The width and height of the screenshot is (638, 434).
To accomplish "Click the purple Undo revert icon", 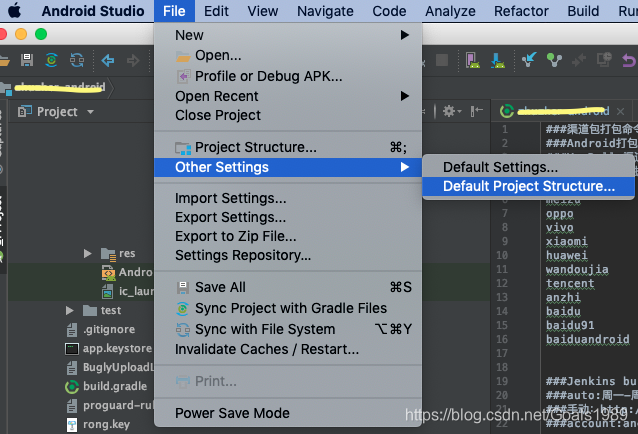I will click(629, 61).
